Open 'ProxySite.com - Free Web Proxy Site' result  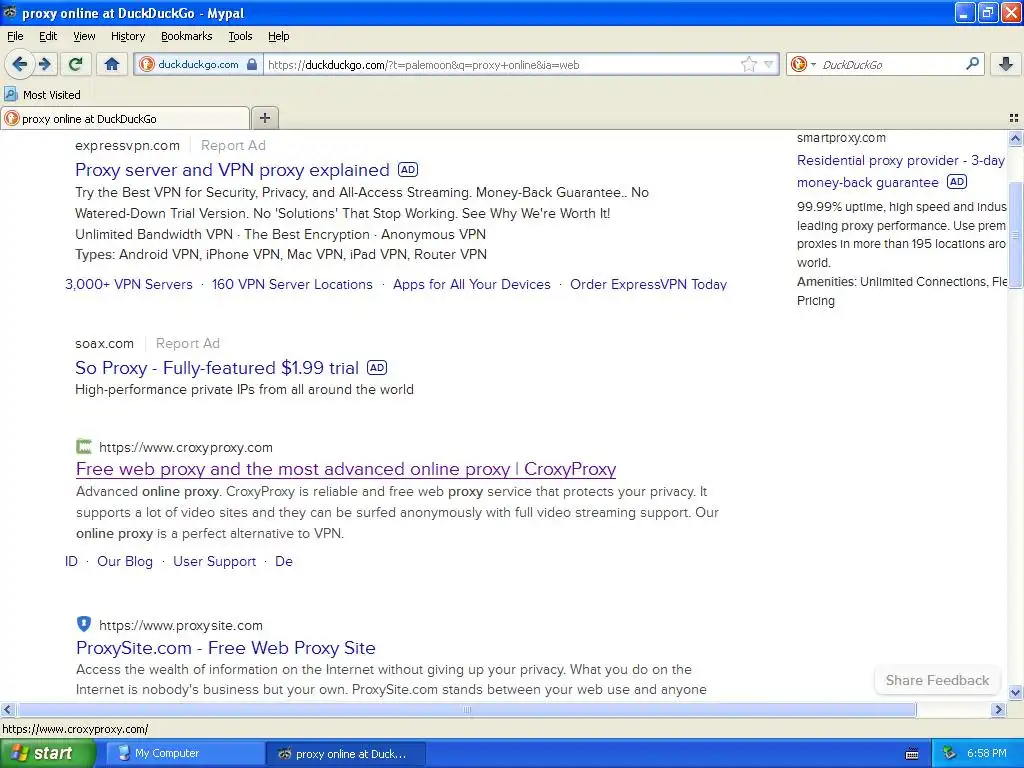click(x=226, y=648)
